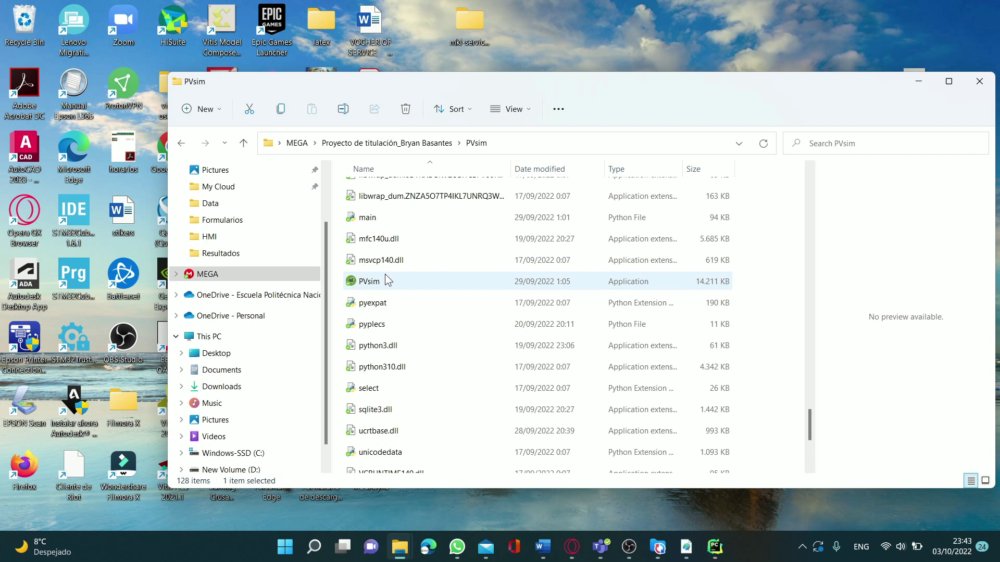Viewport: 1000px width, 562px height.
Task: Click the Copy icon in toolbar
Action: [x=281, y=109]
